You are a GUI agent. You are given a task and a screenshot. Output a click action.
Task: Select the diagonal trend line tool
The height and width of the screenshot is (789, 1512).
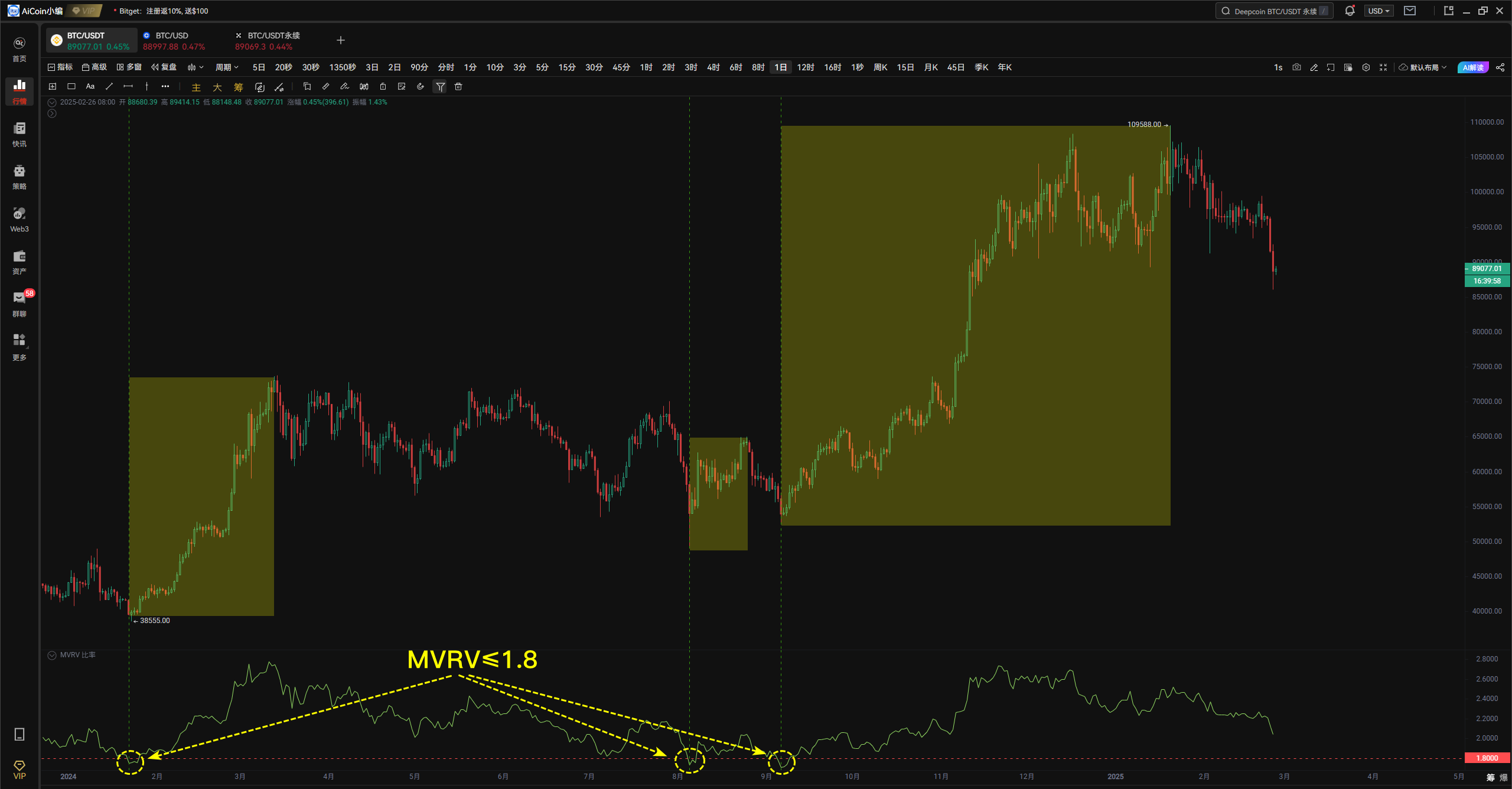click(109, 86)
